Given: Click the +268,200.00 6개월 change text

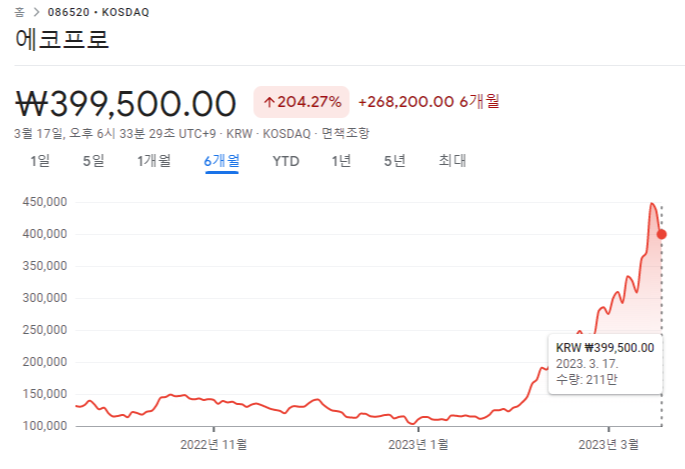Looking at the screenshot, I should [429, 102].
